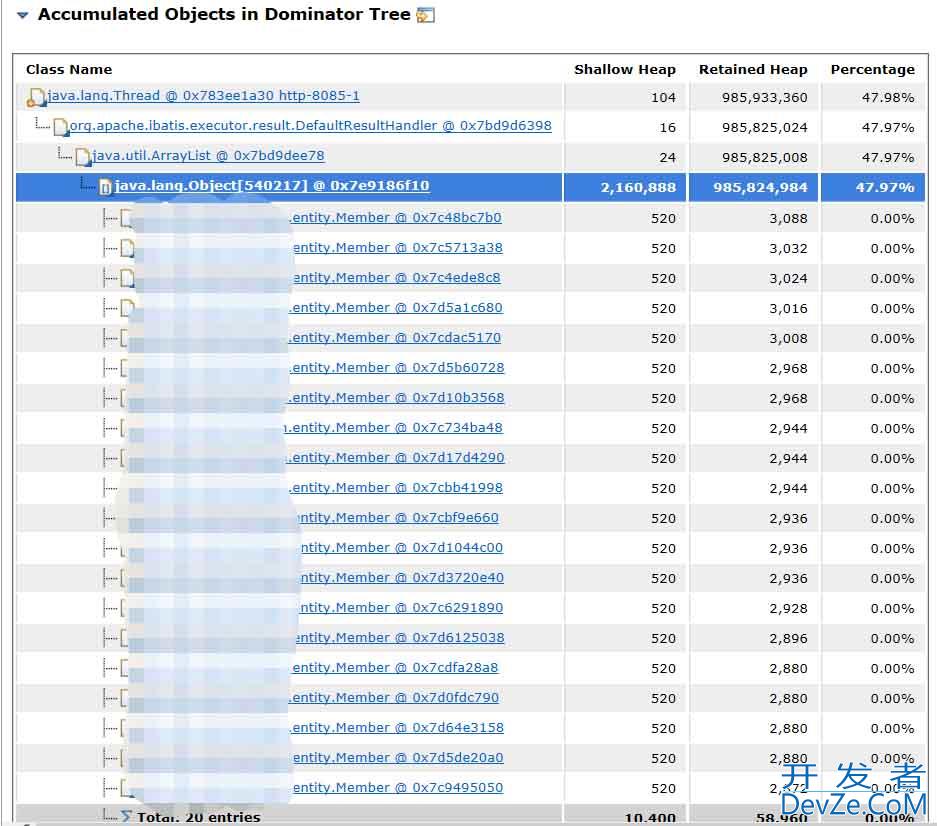Open entity.Member @ 0x7cdac5170 link

point(396,337)
